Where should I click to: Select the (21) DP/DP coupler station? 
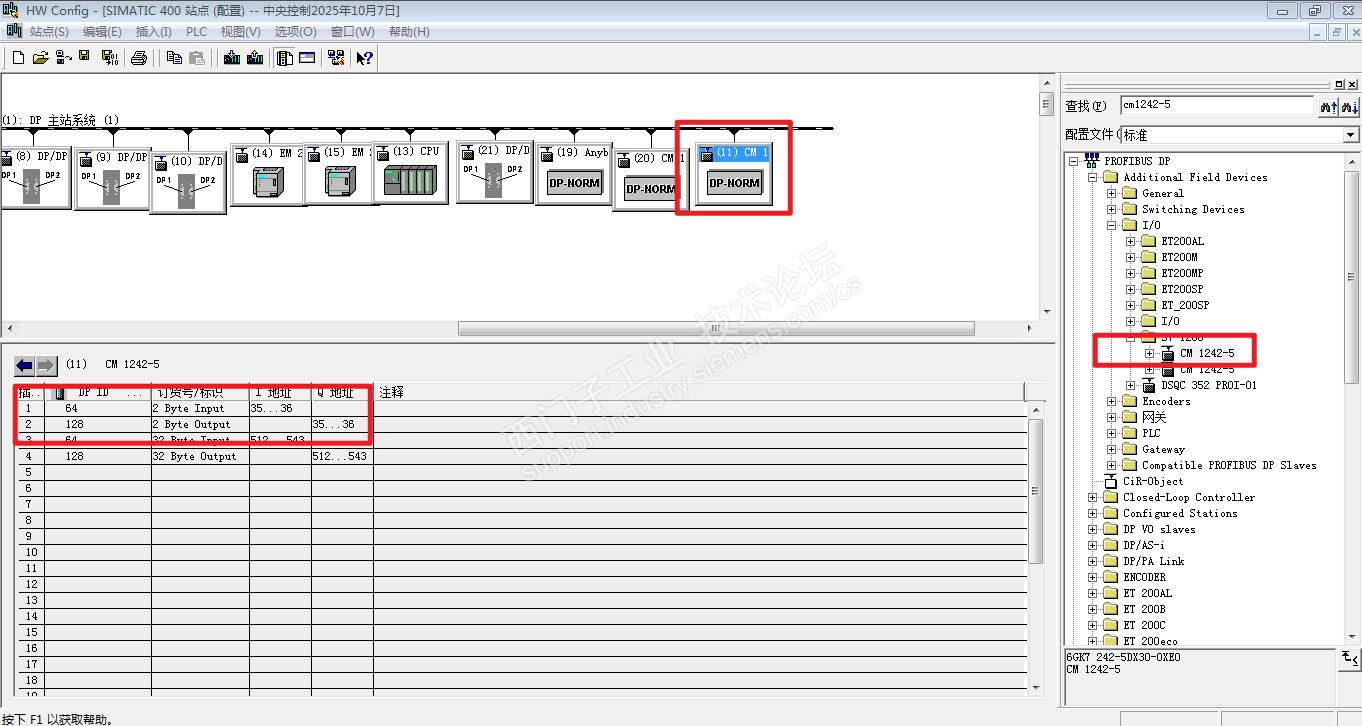pyautogui.click(x=494, y=172)
